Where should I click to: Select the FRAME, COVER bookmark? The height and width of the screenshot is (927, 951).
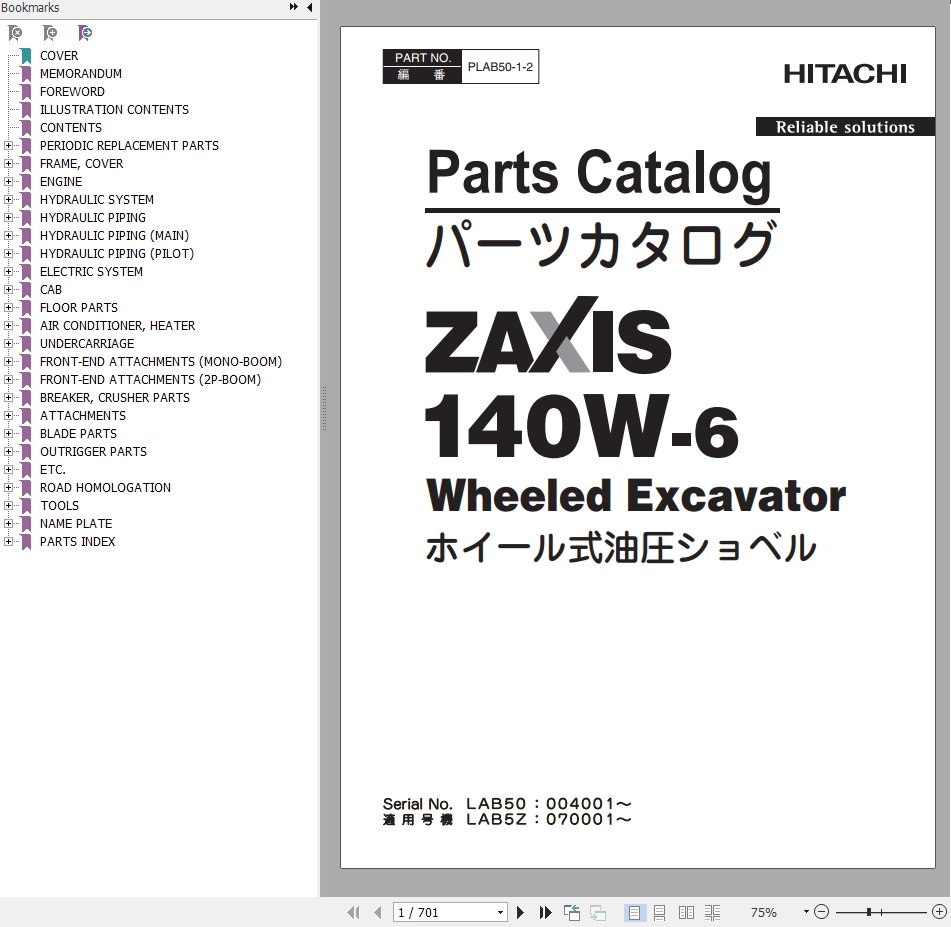pos(81,164)
